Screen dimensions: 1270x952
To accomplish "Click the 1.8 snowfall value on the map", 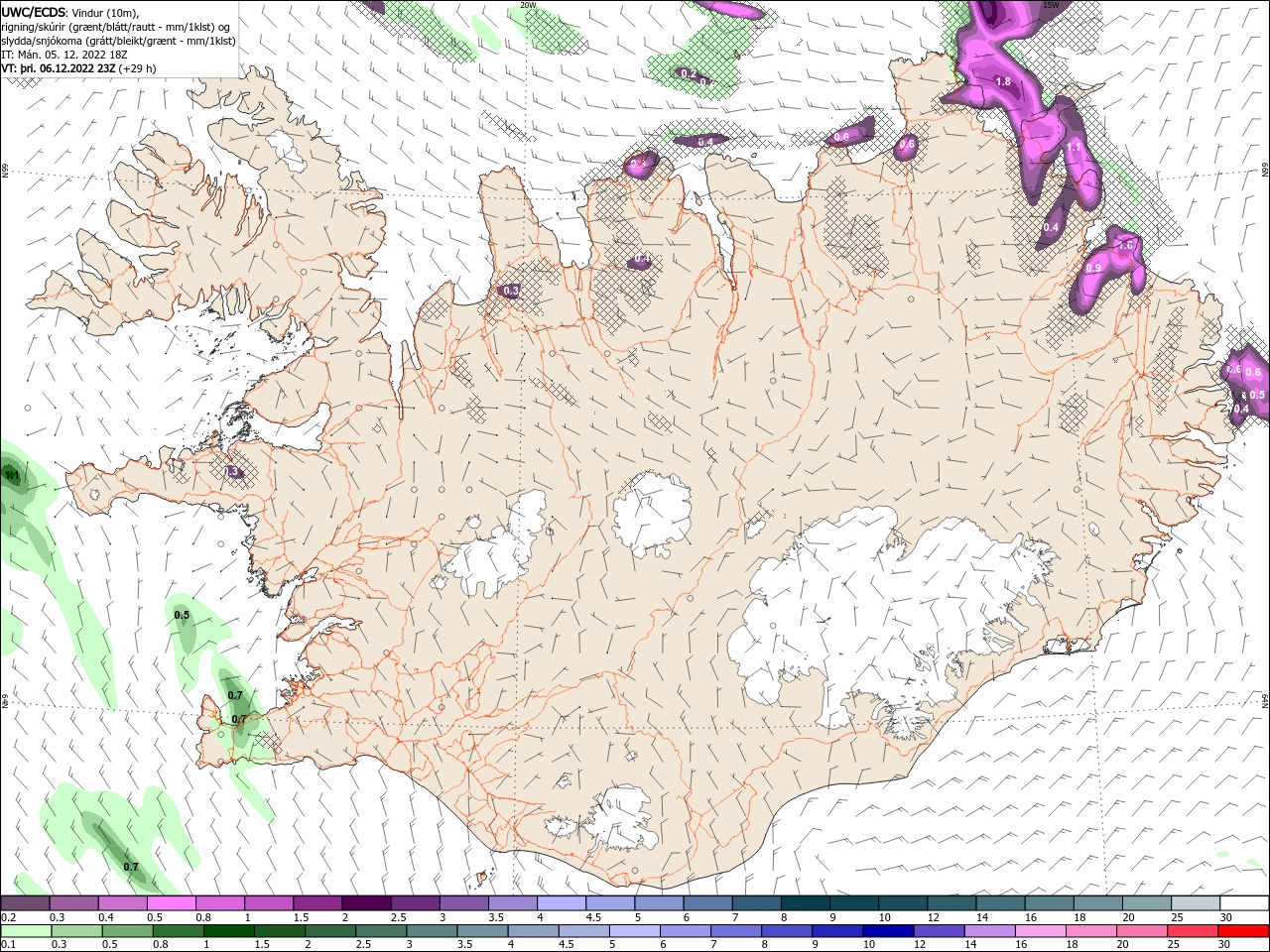I will click(x=1002, y=81).
